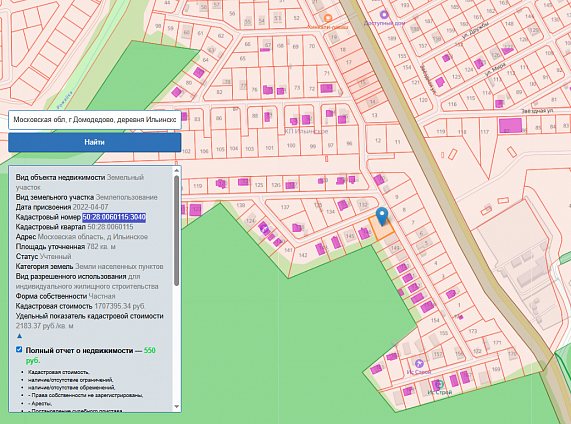Toggle the Полный отчет о недвижимости checkbox
This screenshot has height=424, width=571.
(x=19, y=350)
